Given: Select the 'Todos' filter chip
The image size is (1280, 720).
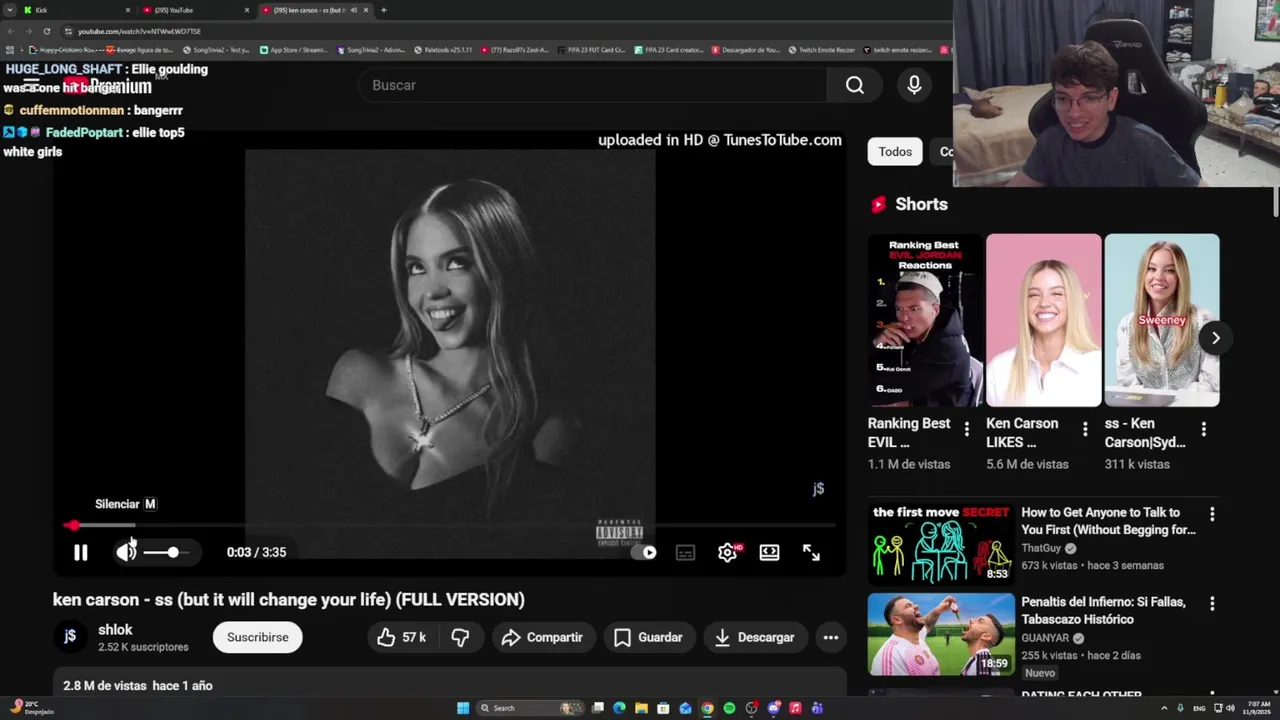Looking at the screenshot, I should coord(895,152).
